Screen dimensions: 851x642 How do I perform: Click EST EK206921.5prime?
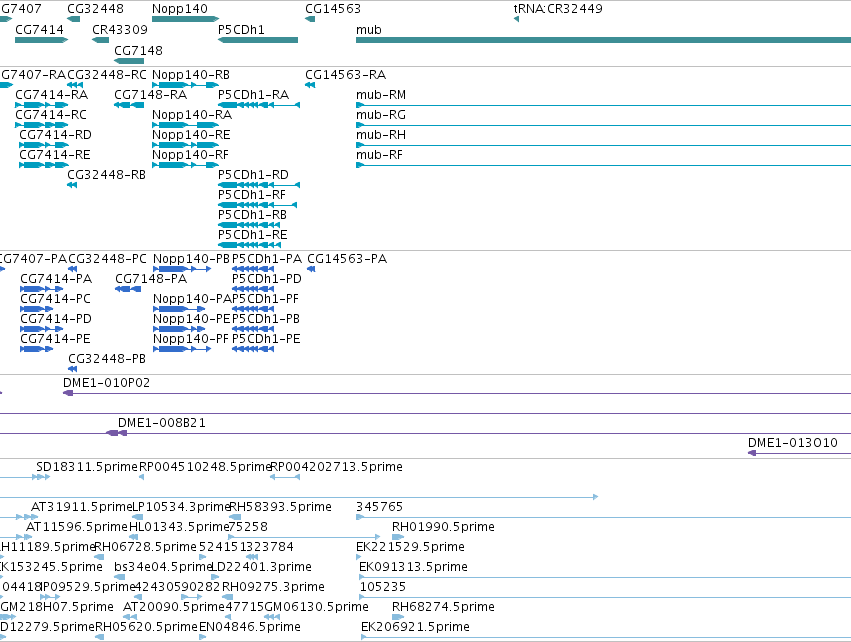(606, 638)
